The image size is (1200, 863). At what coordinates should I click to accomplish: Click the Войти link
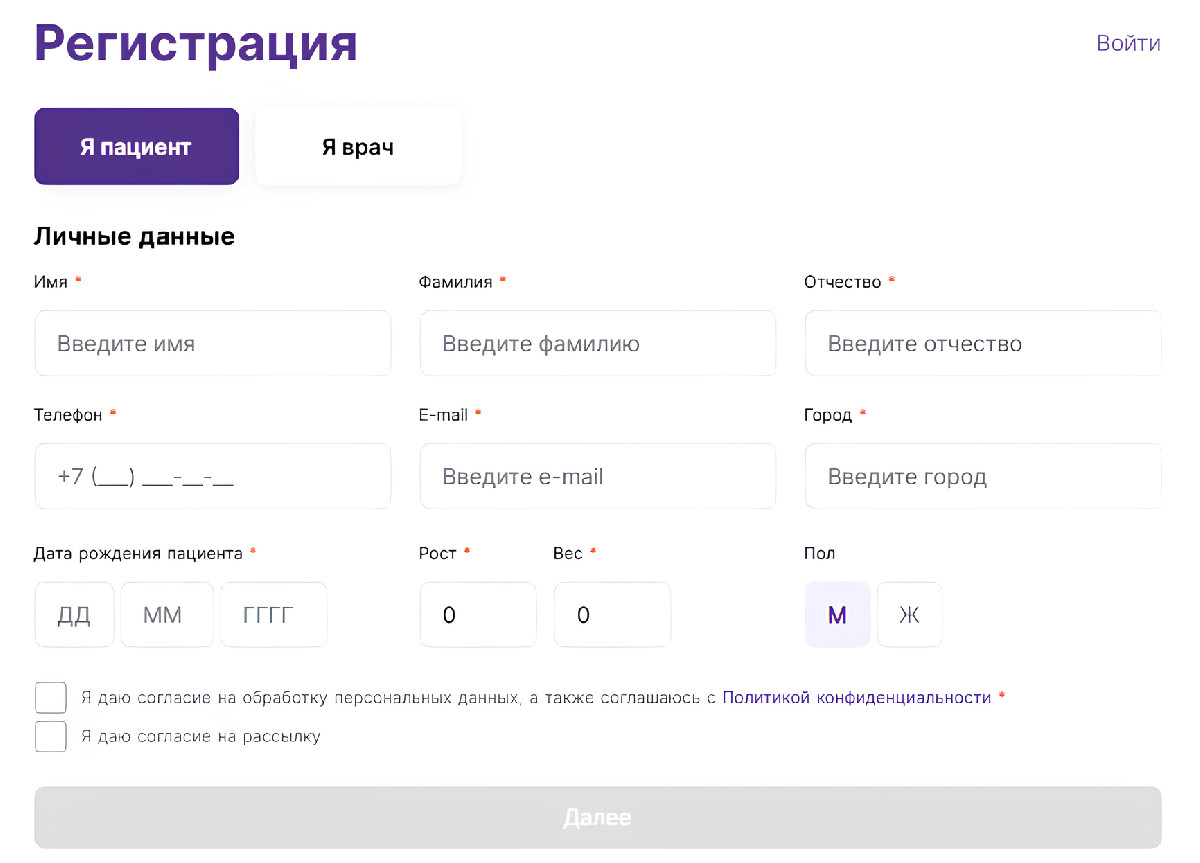[1128, 43]
